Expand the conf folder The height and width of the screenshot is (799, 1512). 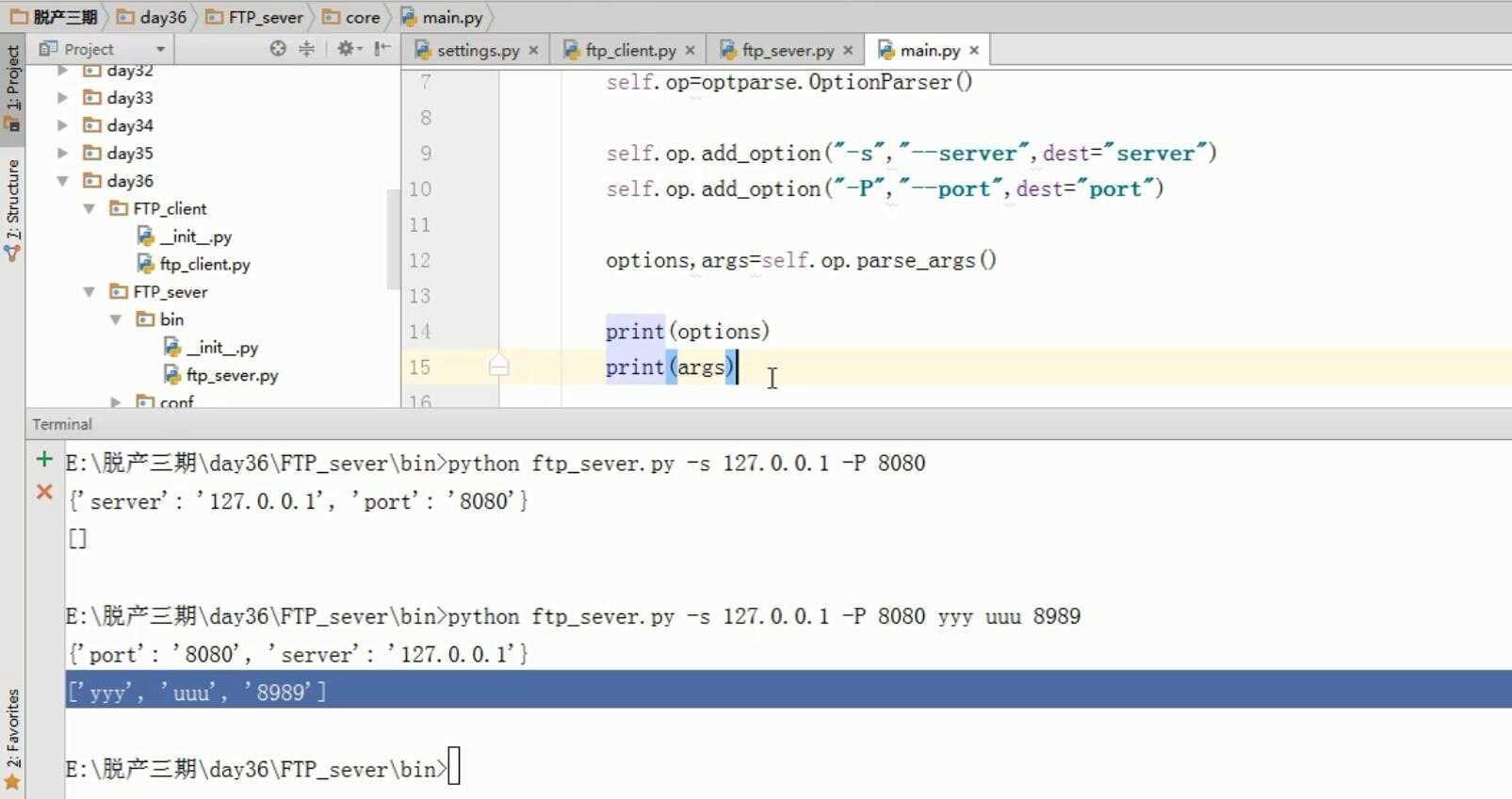[x=115, y=402]
